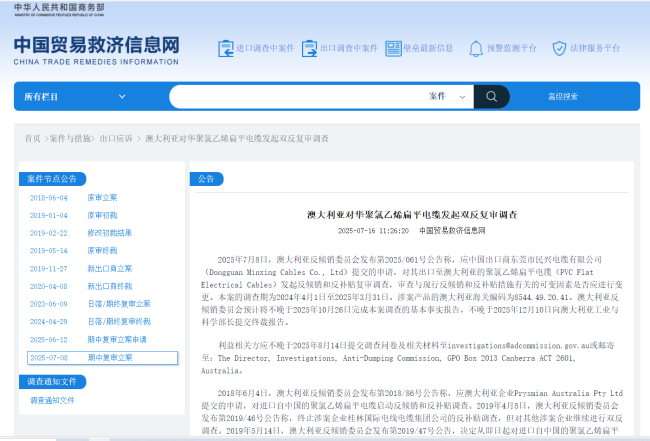The image size is (650, 441).
Task: Open 高级搜索 advanced search
Action: [563, 97]
